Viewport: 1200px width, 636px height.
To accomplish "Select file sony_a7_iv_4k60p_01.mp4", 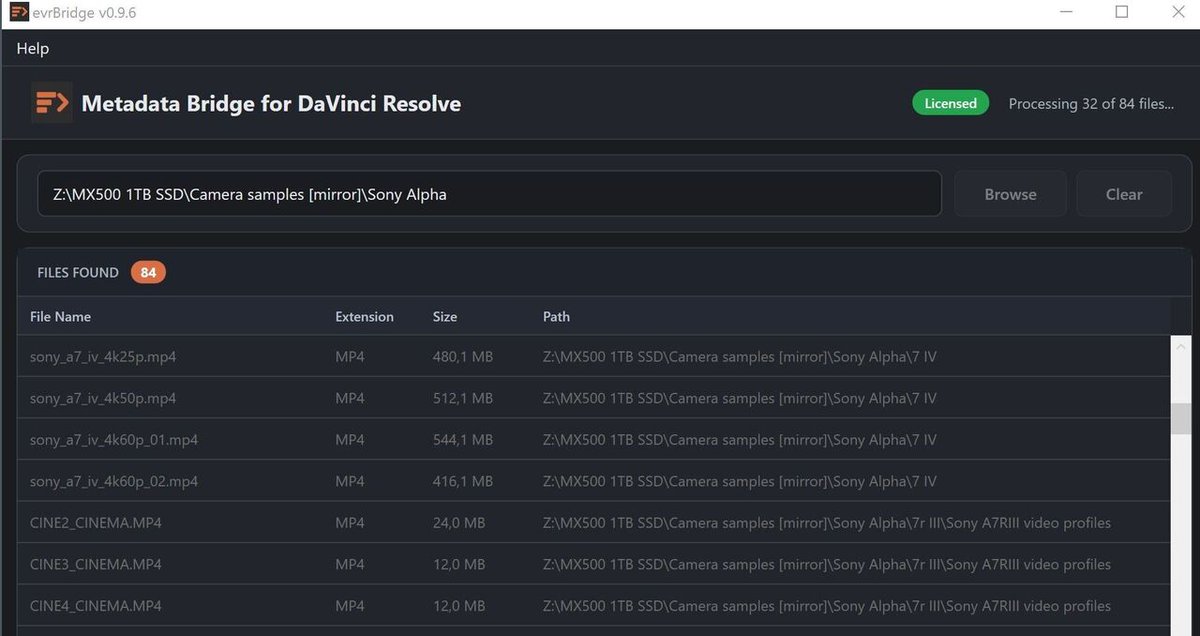I will point(594,439).
